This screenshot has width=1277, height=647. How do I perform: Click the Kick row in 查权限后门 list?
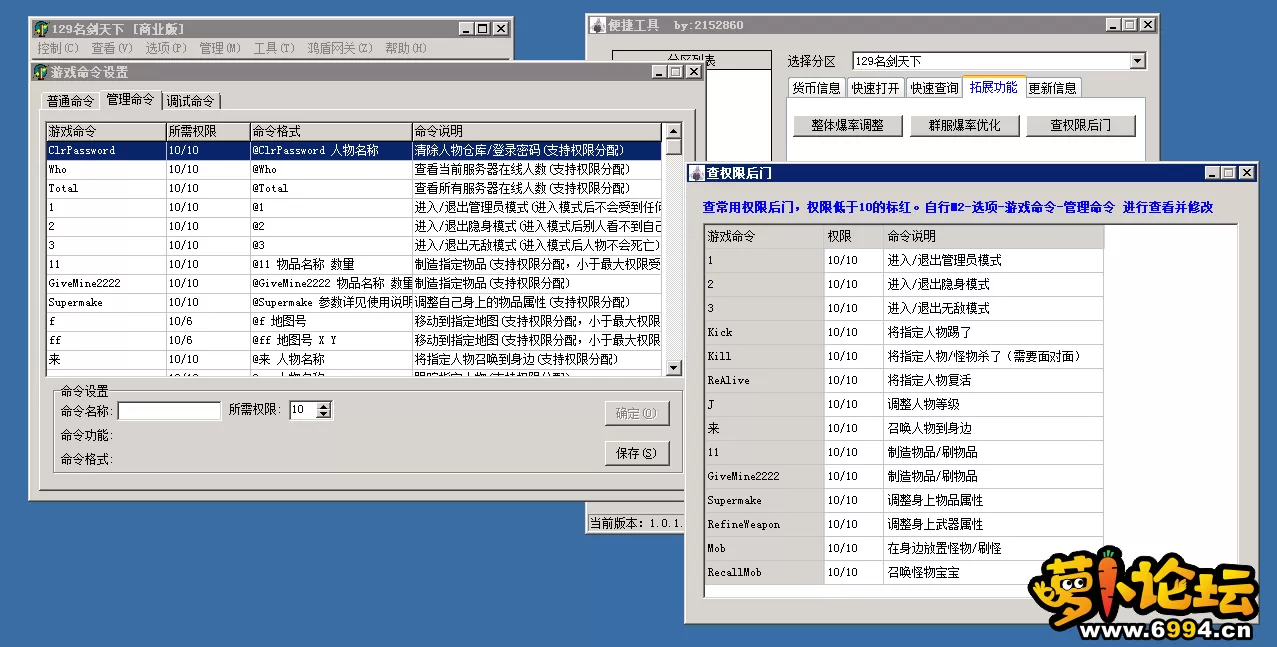pyautogui.click(x=904, y=332)
